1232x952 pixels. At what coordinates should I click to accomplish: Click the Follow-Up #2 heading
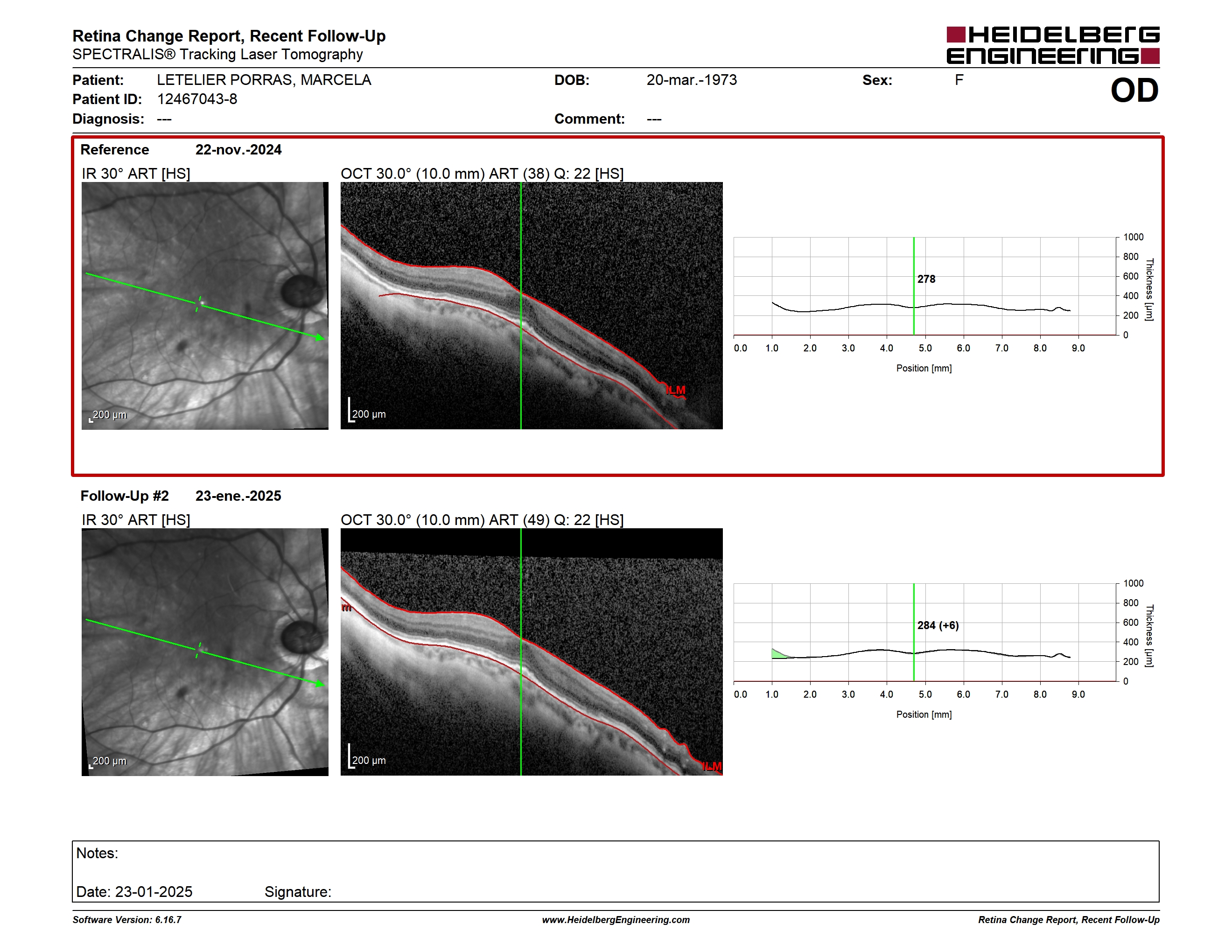pos(125,496)
